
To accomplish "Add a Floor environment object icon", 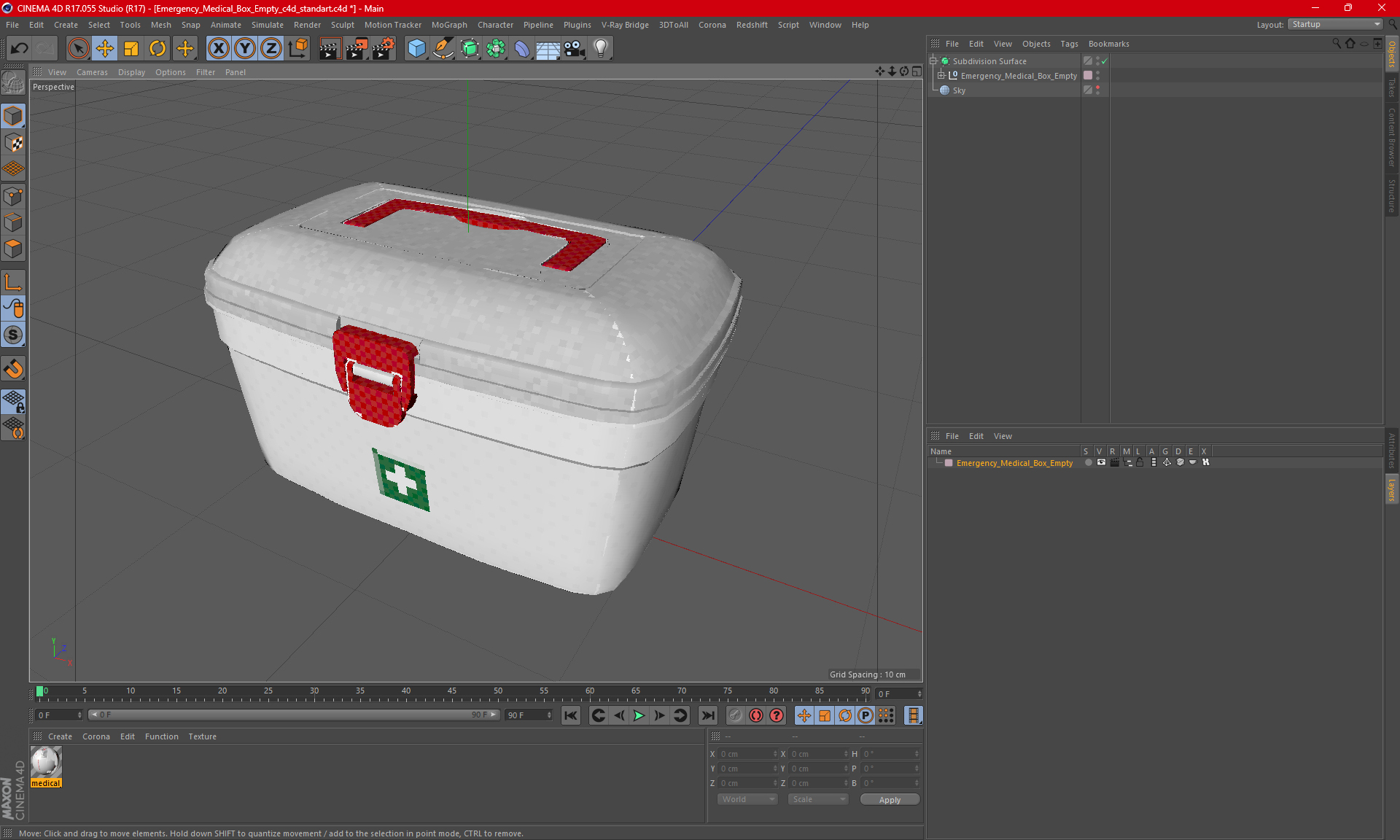I will point(548,49).
